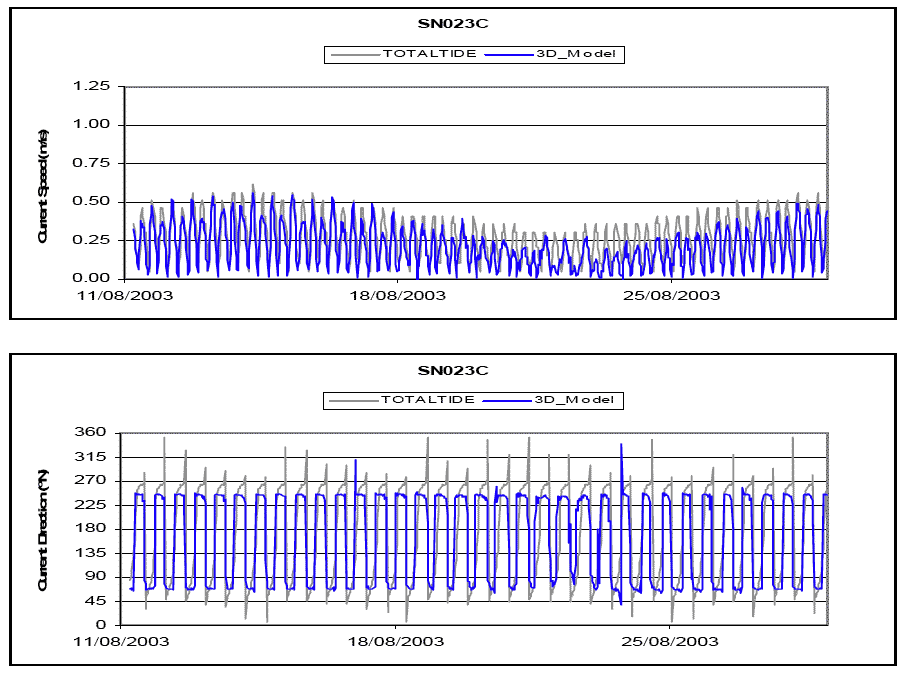Pick the gray TOTALTIDE line swatch in the speed chart legend

354,55
